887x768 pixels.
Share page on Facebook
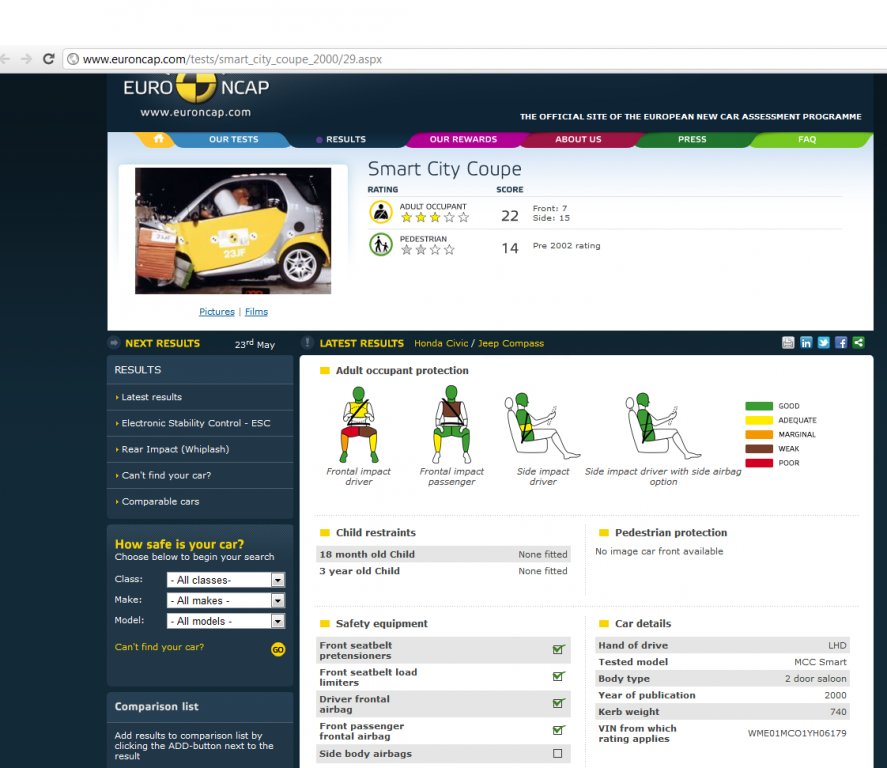pos(841,343)
